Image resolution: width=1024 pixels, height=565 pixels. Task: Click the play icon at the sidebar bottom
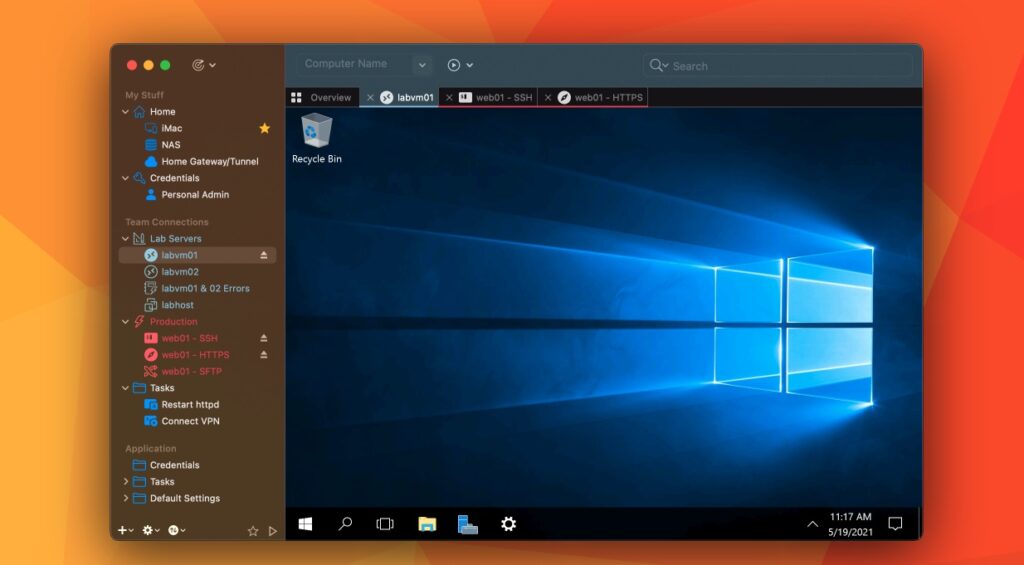(x=273, y=531)
